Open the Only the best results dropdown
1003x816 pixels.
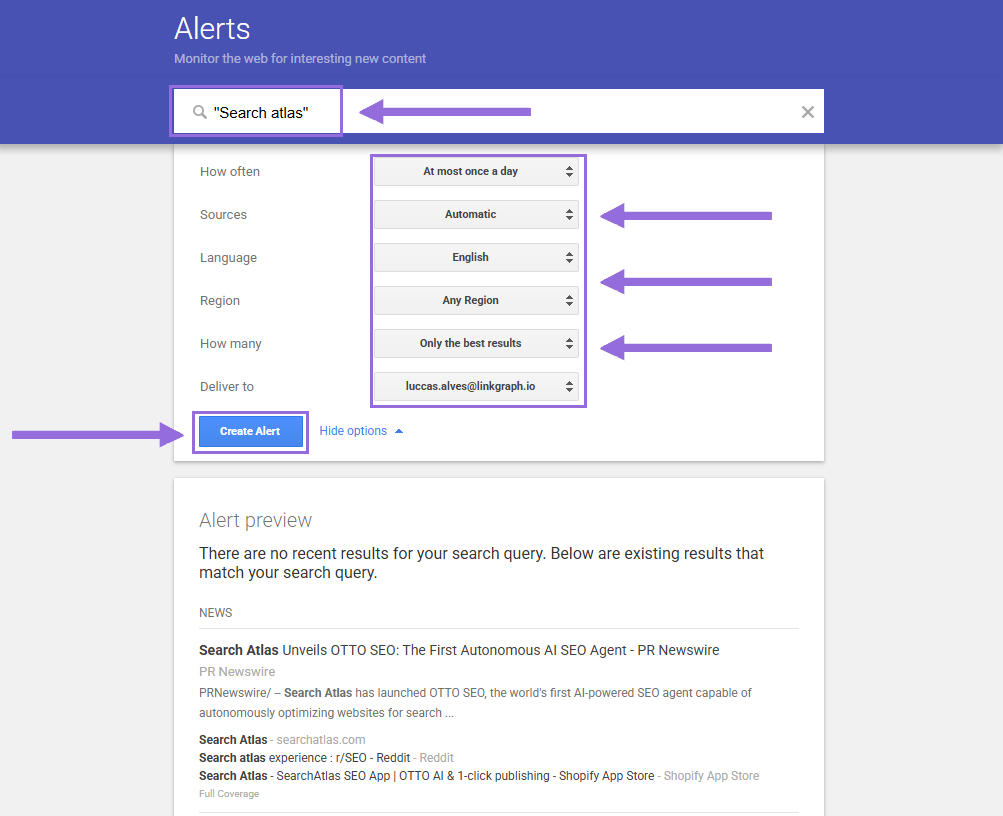click(476, 343)
